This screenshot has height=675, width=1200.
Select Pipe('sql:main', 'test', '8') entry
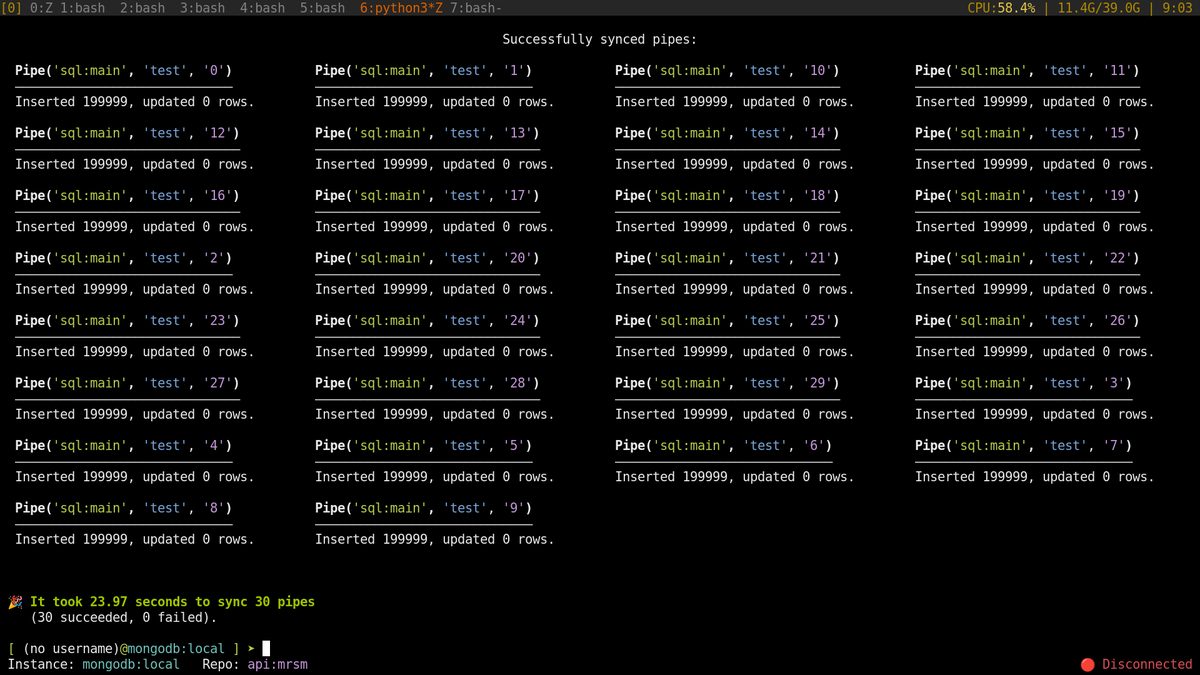(123, 508)
